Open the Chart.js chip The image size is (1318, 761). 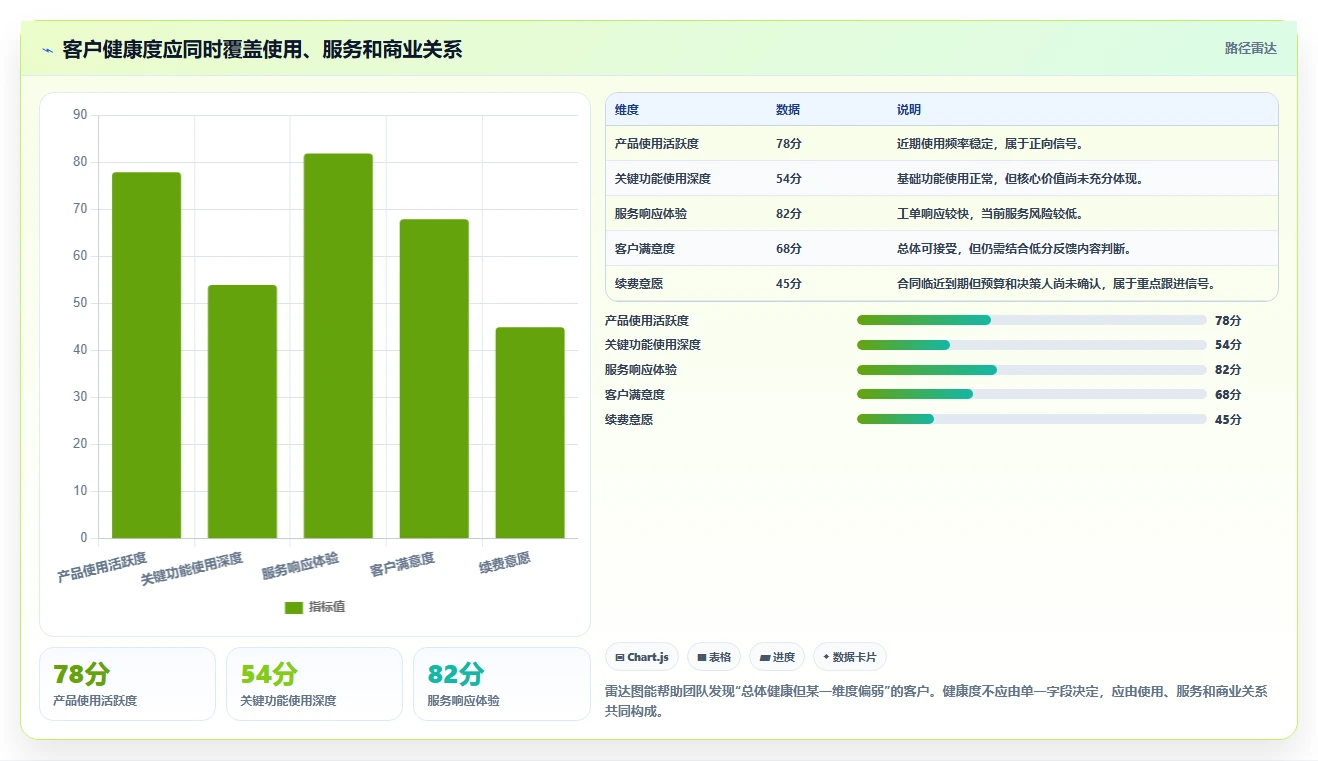point(642,657)
